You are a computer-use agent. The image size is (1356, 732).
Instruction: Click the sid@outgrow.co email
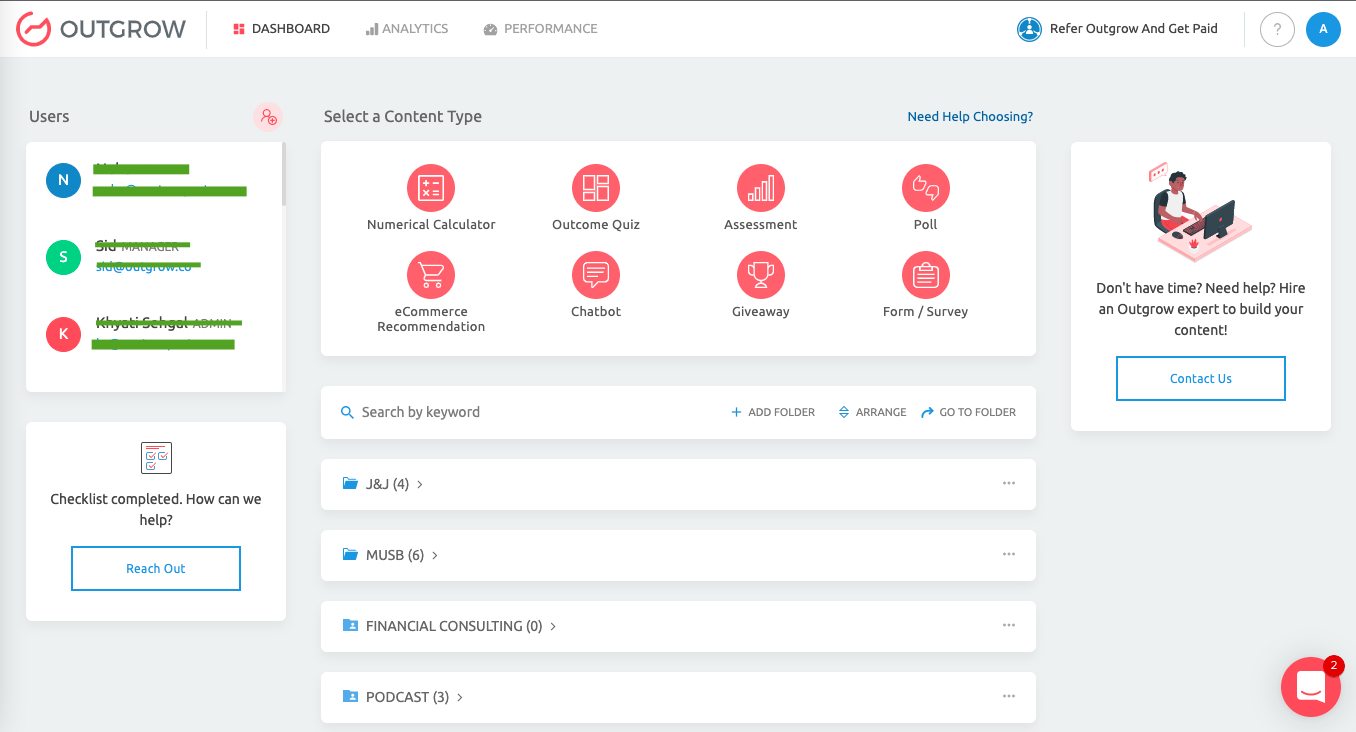tap(144, 267)
